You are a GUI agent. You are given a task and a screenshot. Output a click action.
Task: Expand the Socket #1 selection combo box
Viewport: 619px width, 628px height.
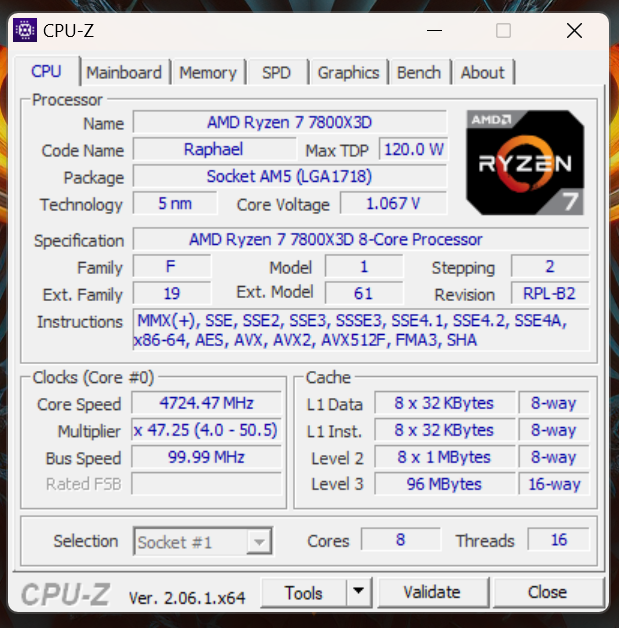(203, 541)
